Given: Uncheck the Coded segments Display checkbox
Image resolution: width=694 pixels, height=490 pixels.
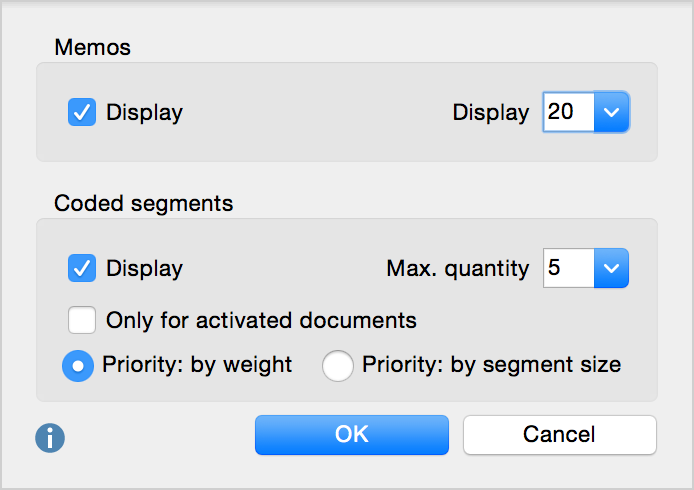Looking at the screenshot, I should pos(81,268).
